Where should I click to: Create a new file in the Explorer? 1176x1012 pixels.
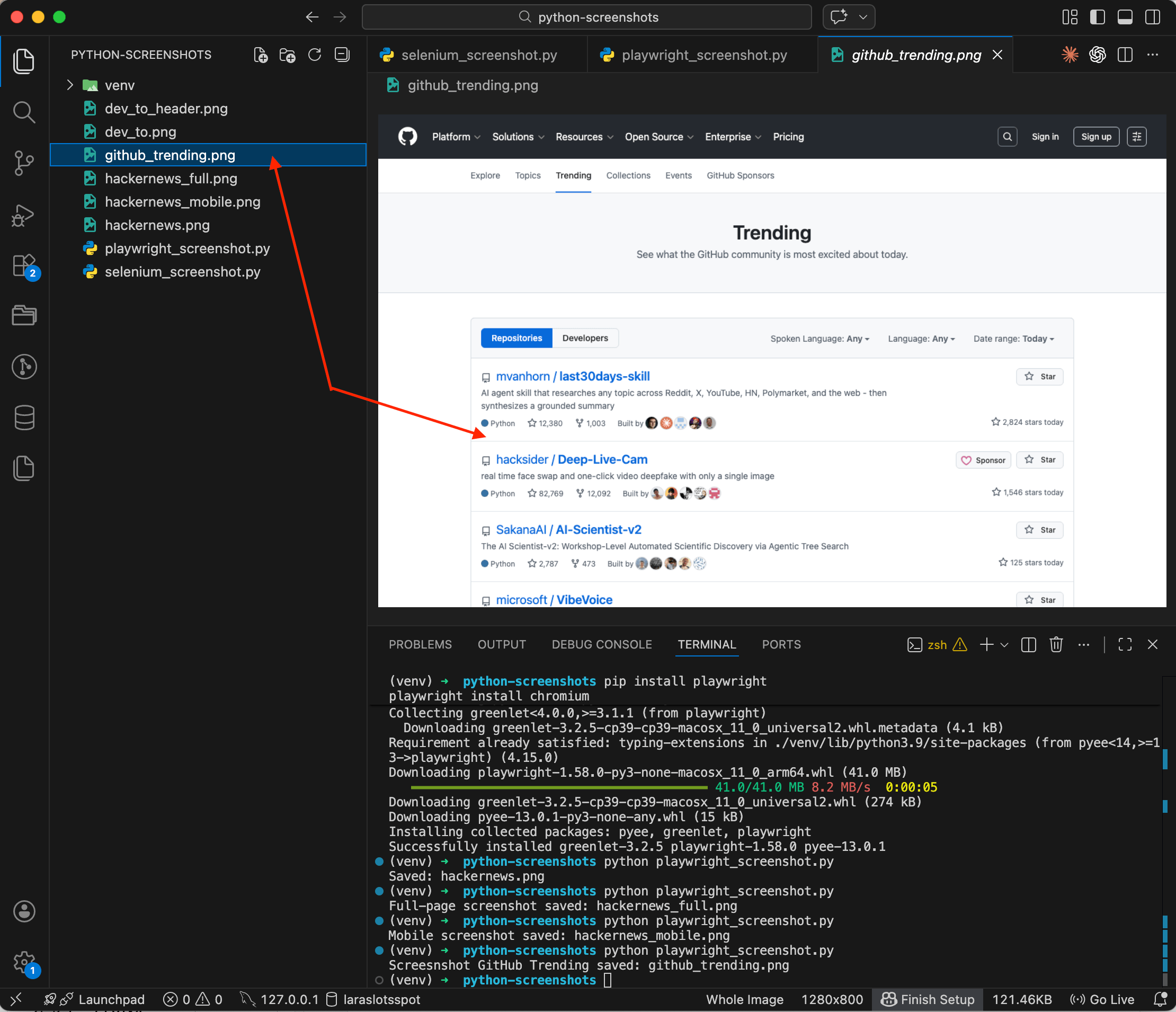point(261,55)
